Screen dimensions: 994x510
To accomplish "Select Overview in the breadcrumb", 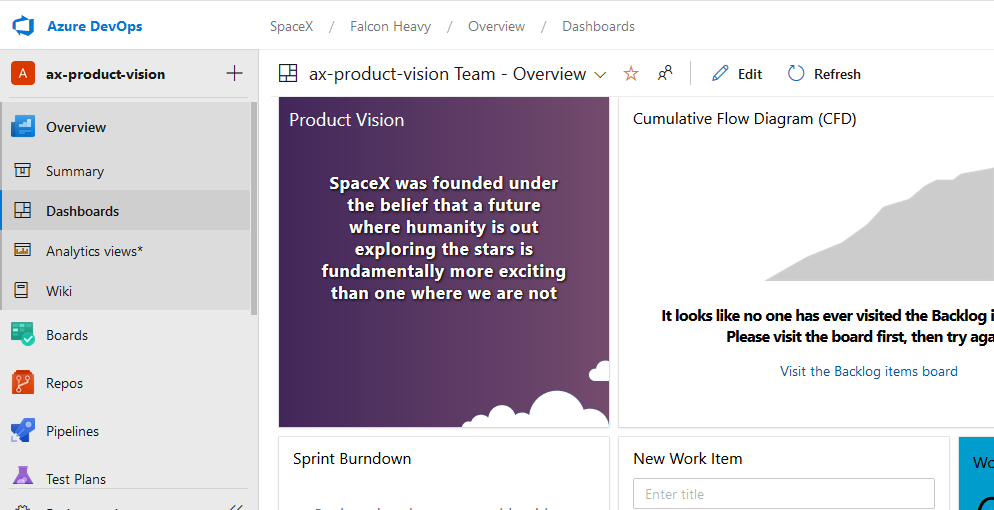I will pyautogui.click(x=496, y=27).
